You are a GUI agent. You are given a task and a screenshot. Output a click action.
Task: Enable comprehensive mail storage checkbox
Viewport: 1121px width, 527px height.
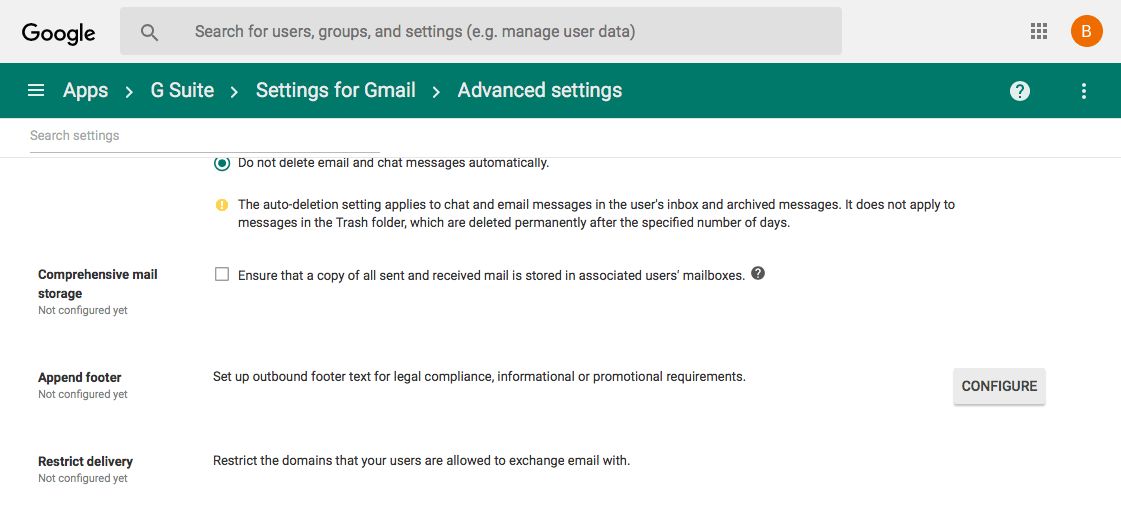(222, 274)
